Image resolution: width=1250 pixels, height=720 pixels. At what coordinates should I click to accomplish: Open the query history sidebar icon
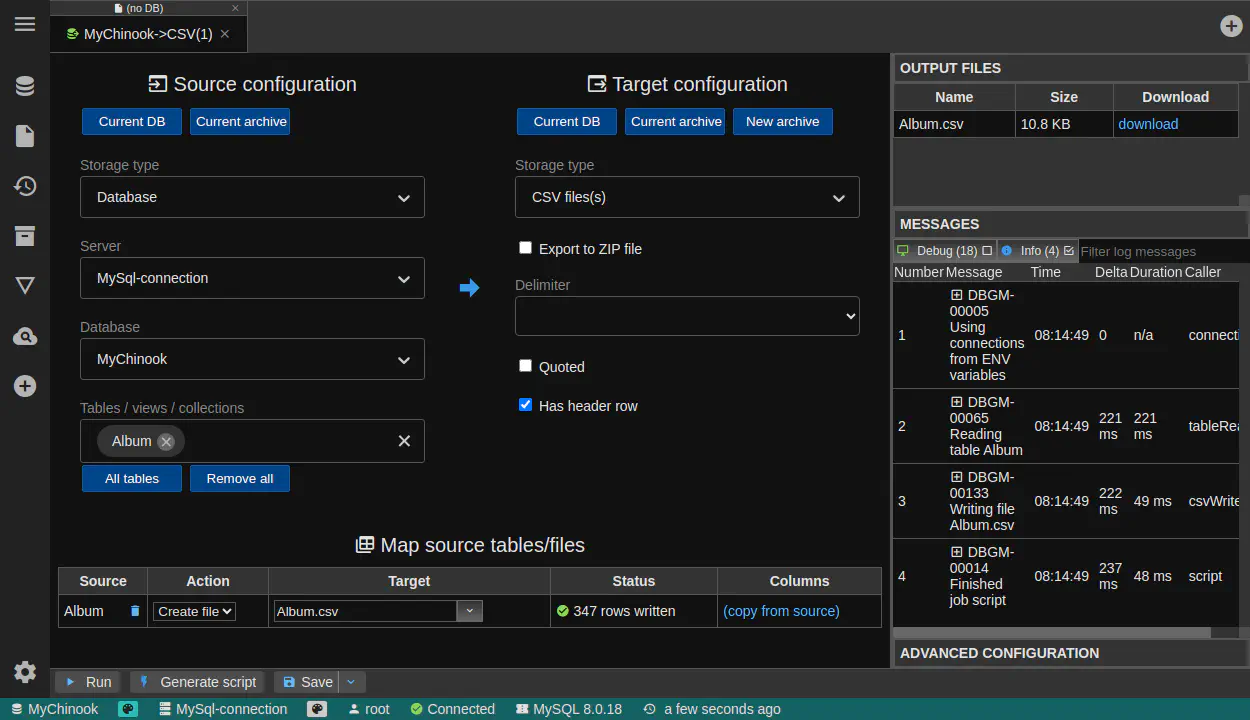[25, 186]
